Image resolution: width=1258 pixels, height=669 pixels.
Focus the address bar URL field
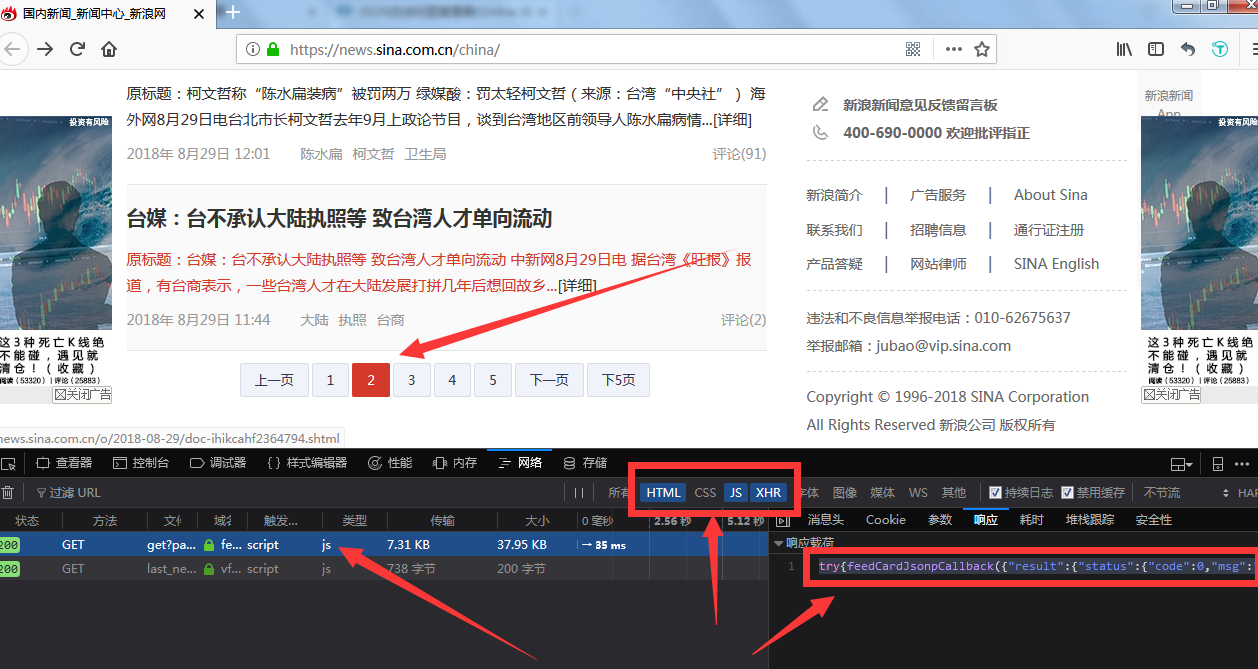pyautogui.click(x=590, y=49)
